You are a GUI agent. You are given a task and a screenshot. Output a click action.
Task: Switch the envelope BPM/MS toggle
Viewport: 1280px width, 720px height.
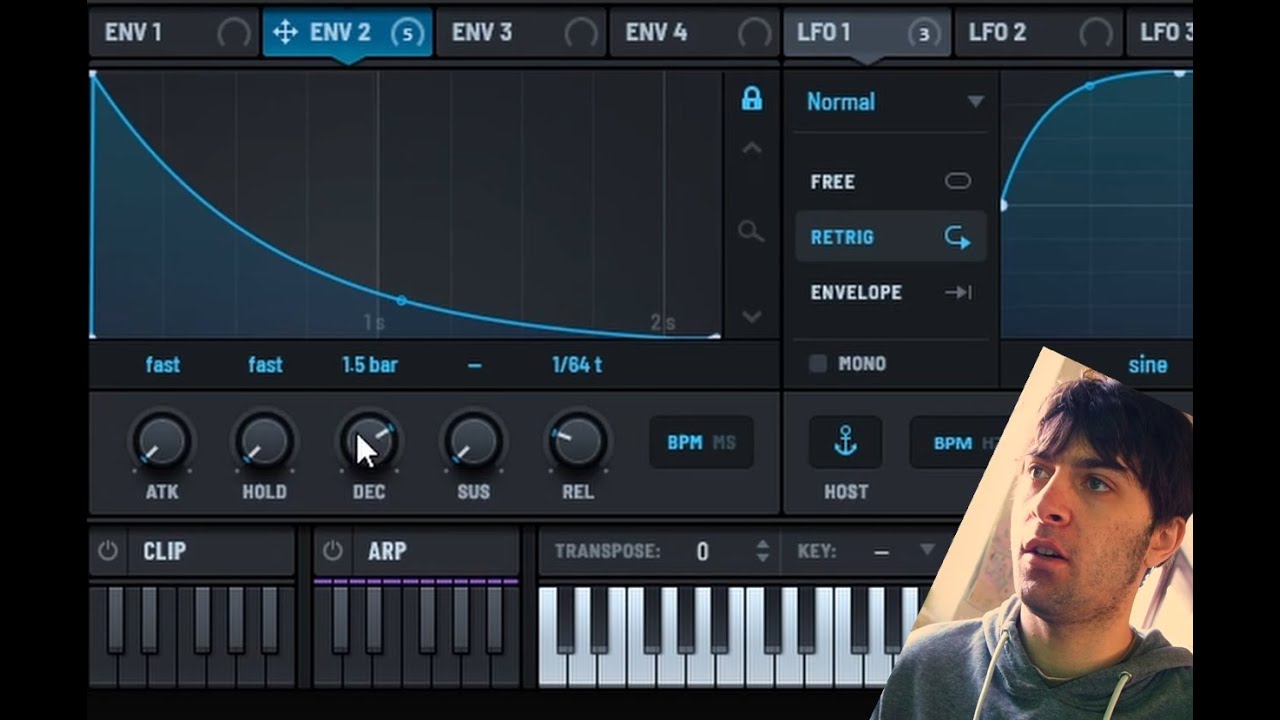pos(701,442)
